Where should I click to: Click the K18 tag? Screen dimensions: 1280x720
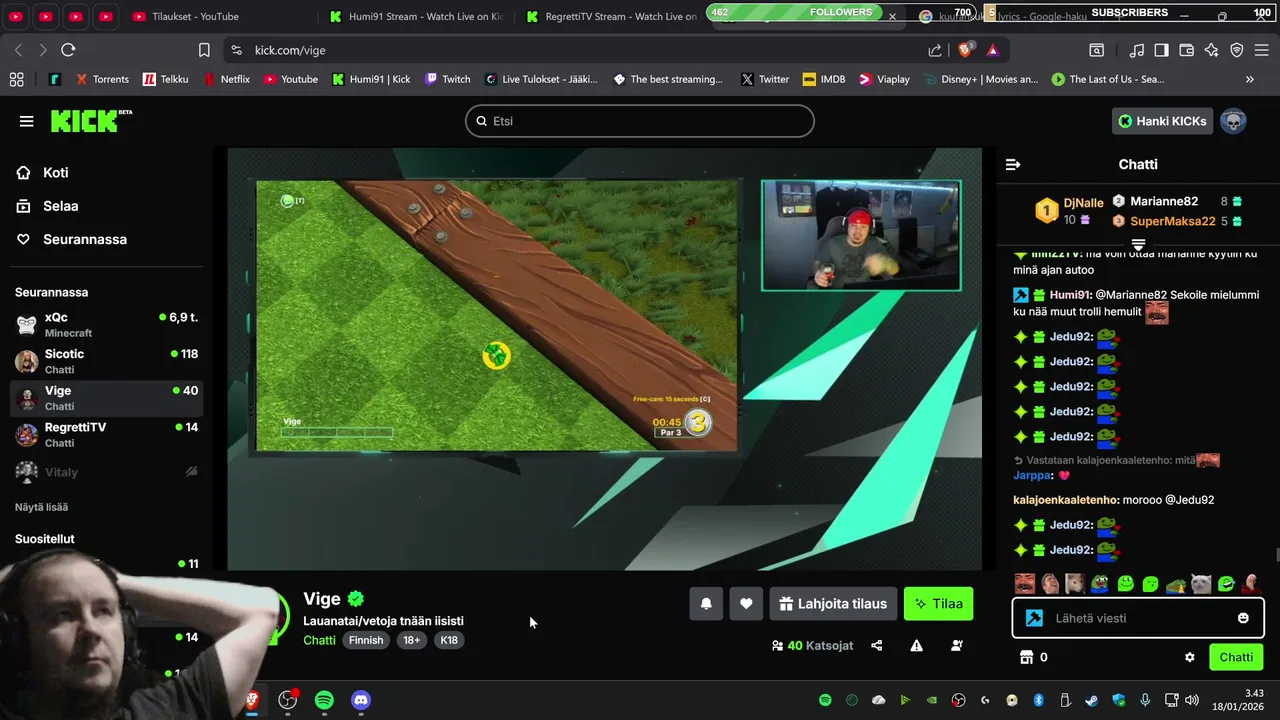tap(449, 640)
